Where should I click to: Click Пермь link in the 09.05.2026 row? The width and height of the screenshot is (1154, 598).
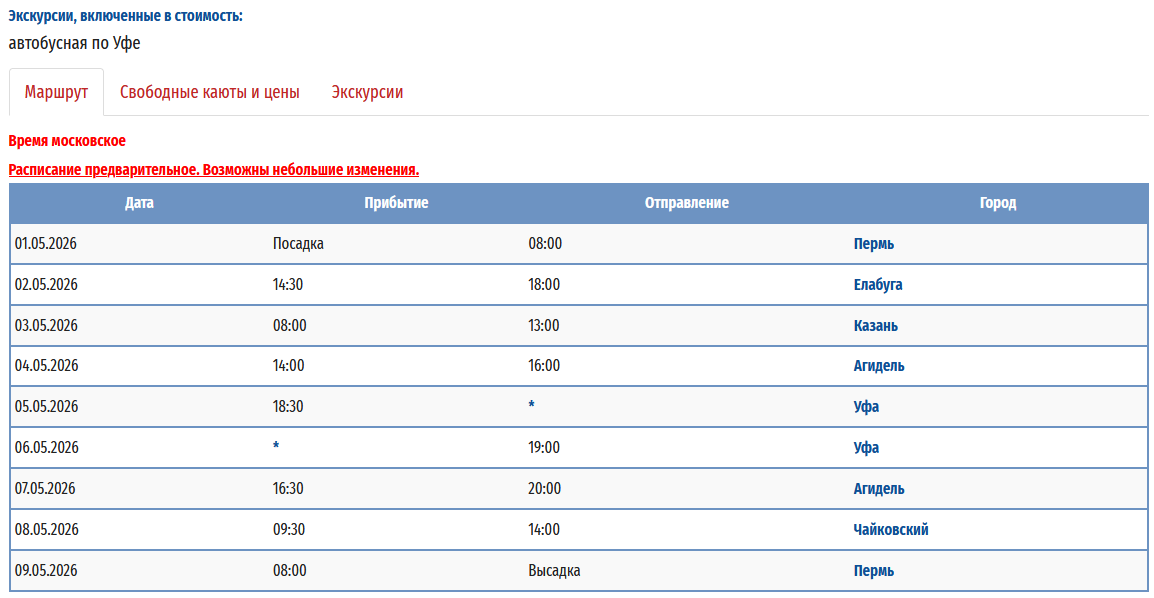873,571
